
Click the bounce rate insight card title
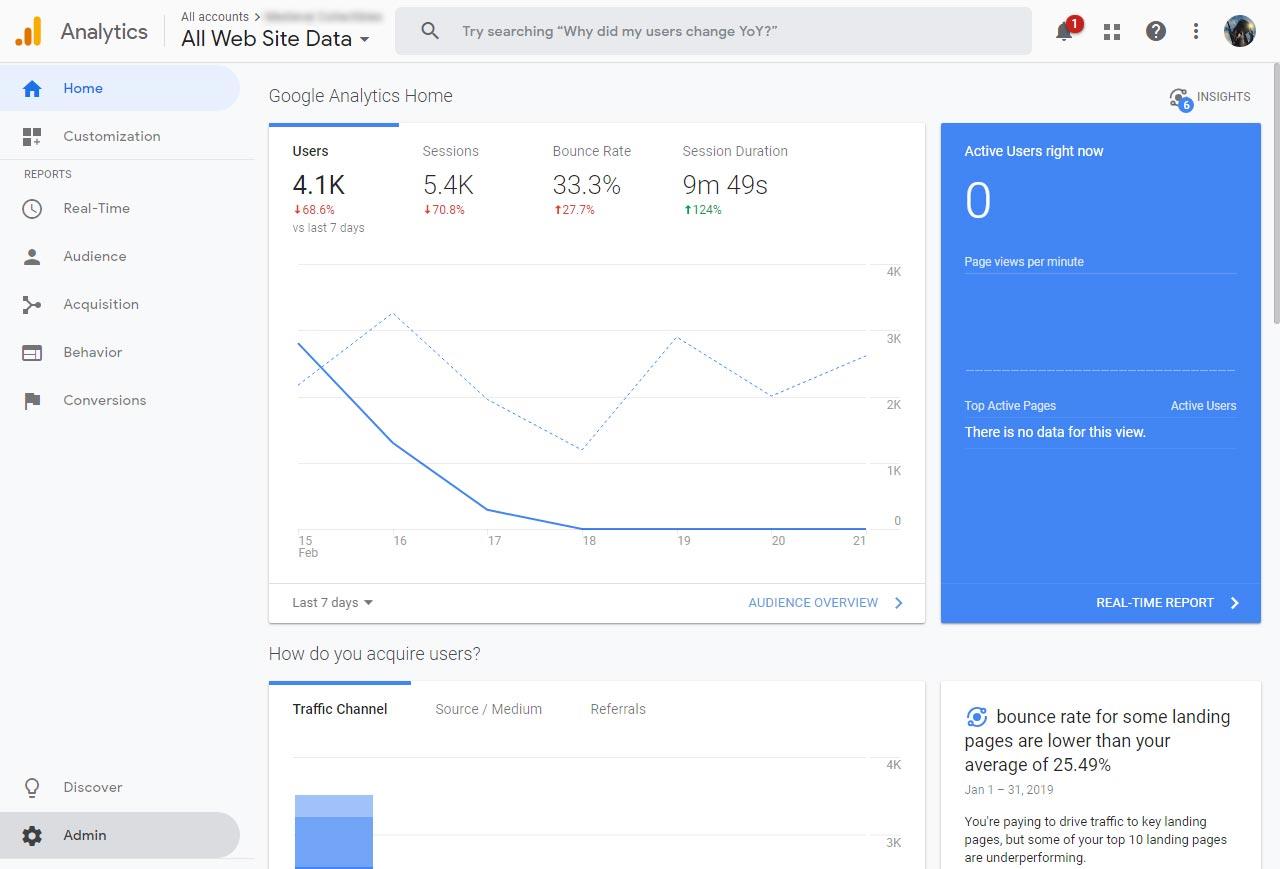1098,741
